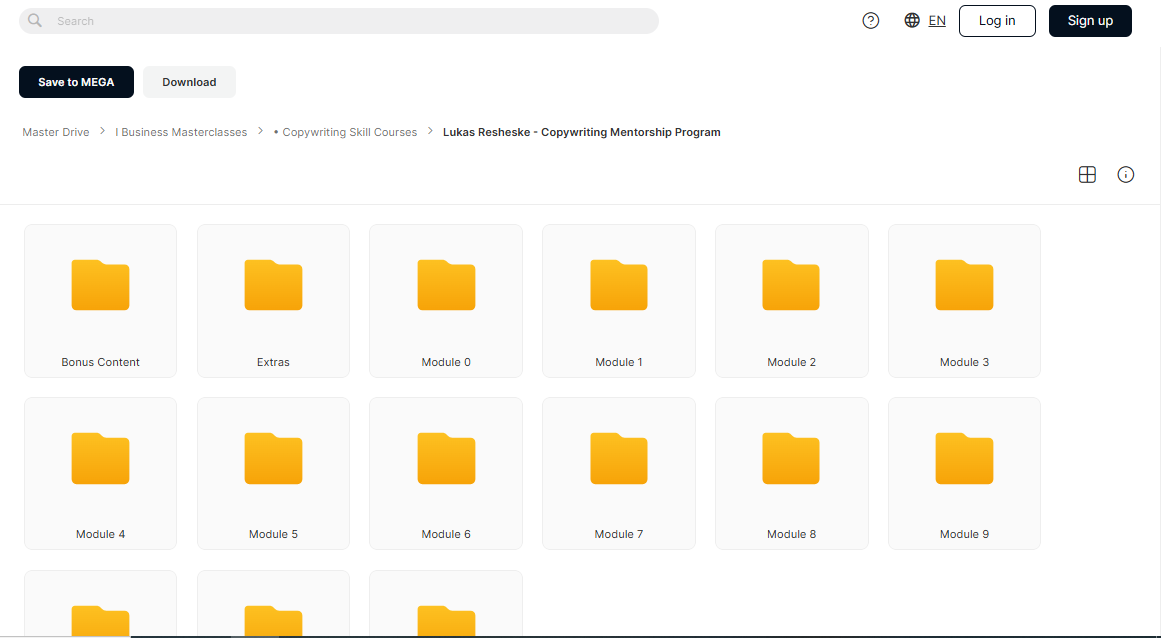This screenshot has width=1161, height=638.
Task: Select the Module 4 label
Action: [101, 534]
